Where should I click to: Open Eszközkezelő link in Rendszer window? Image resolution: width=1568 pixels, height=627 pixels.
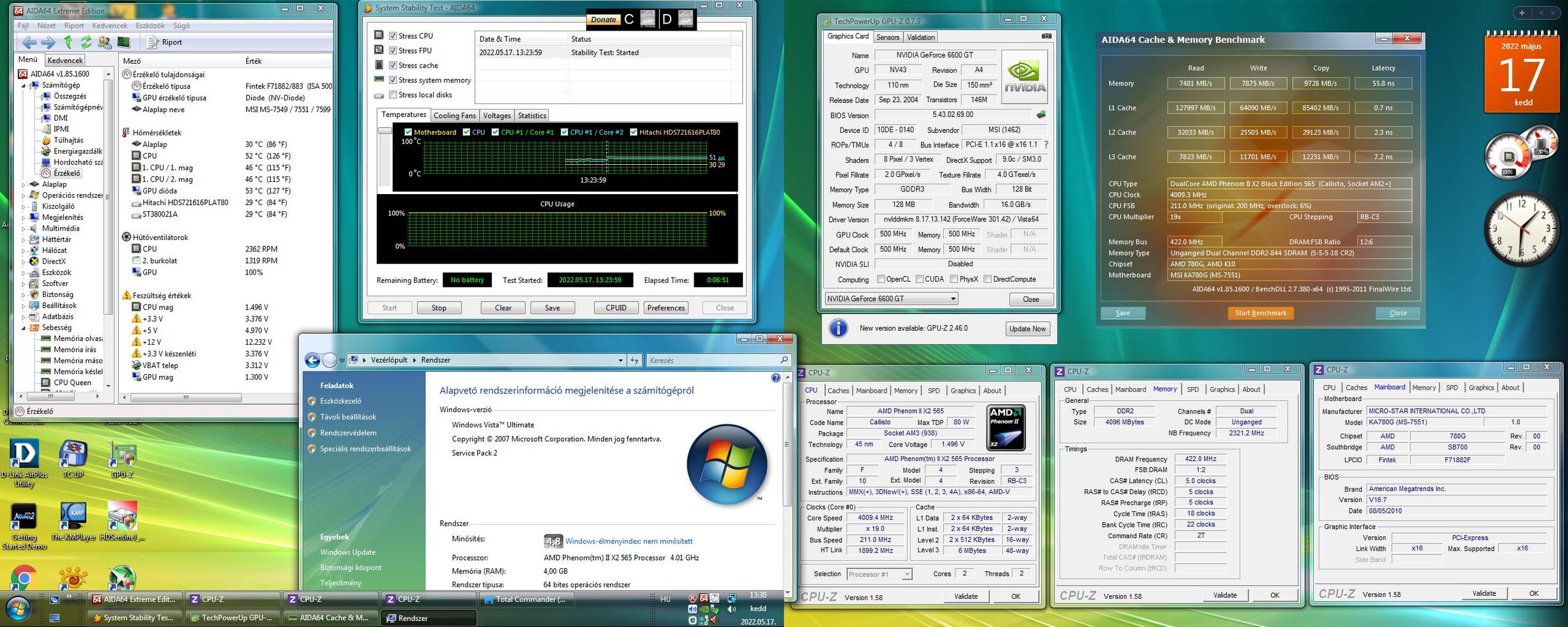click(340, 401)
